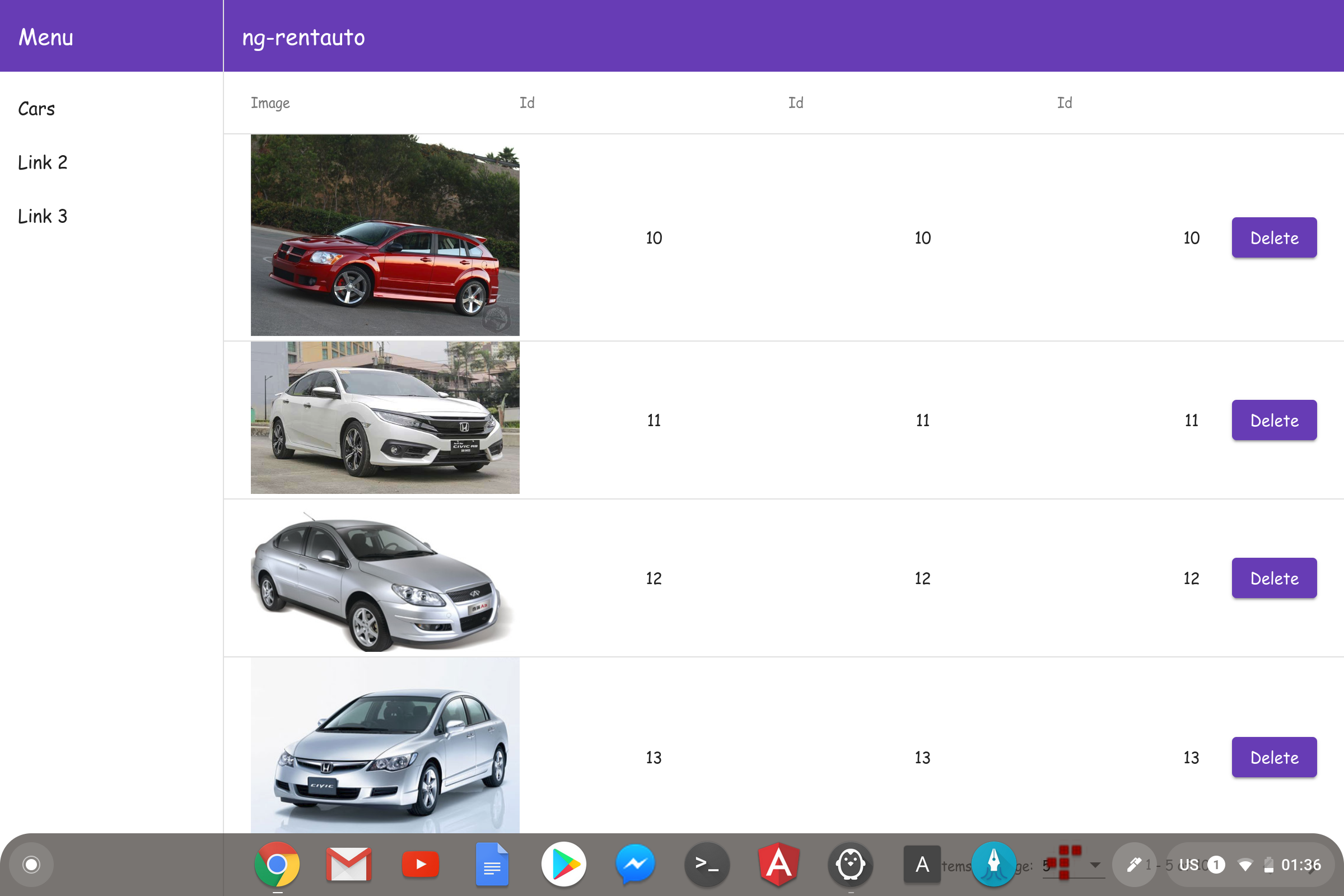Screen dimensions: 1344x896
Task: Open Google Docs shelf icon
Action: (492, 865)
